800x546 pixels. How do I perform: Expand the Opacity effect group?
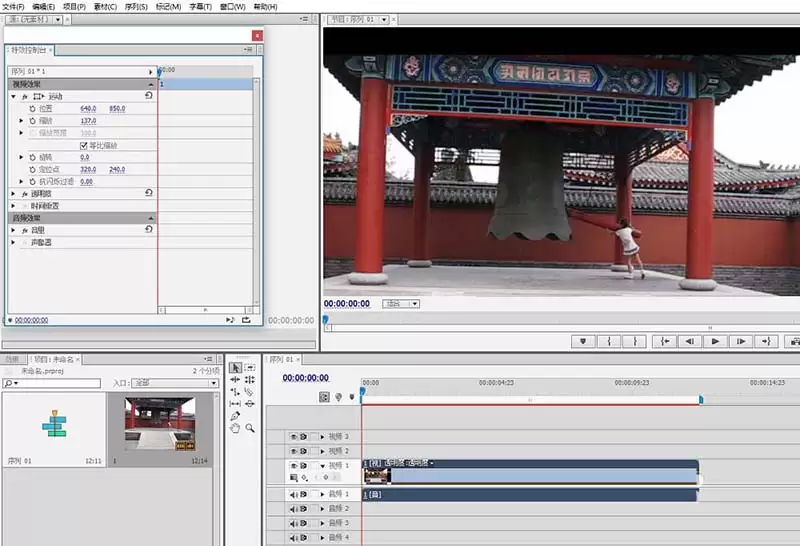click(x=14, y=194)
